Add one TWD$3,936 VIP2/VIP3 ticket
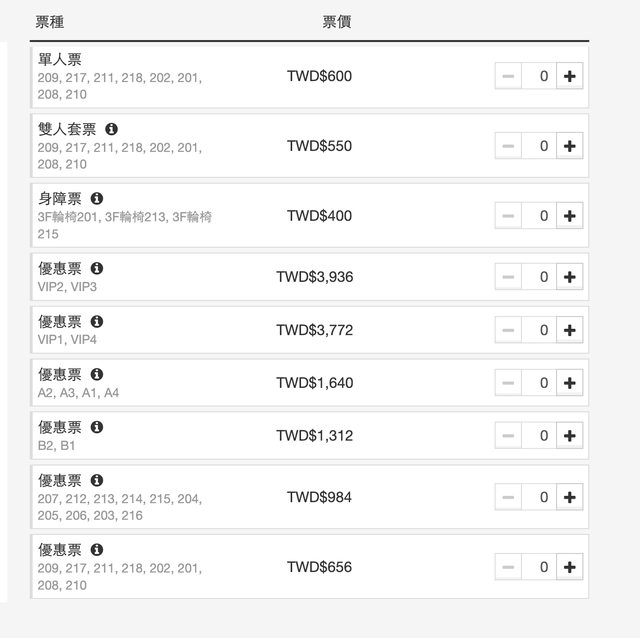Image resolution: width=640 pixels, height=638 pixels. 570,277
